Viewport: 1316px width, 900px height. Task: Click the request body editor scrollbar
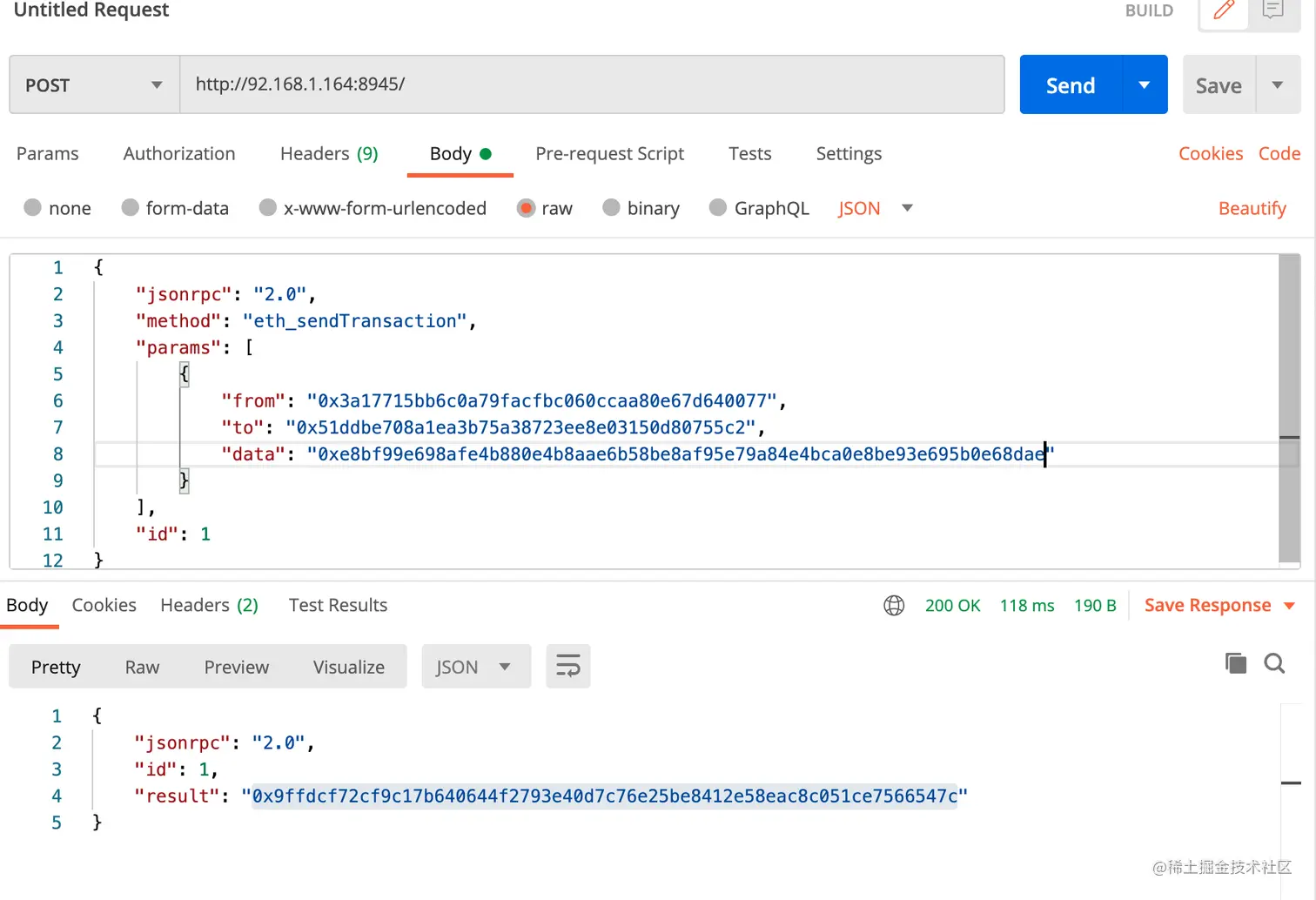pyautogui.click(x=1289, y=409)
